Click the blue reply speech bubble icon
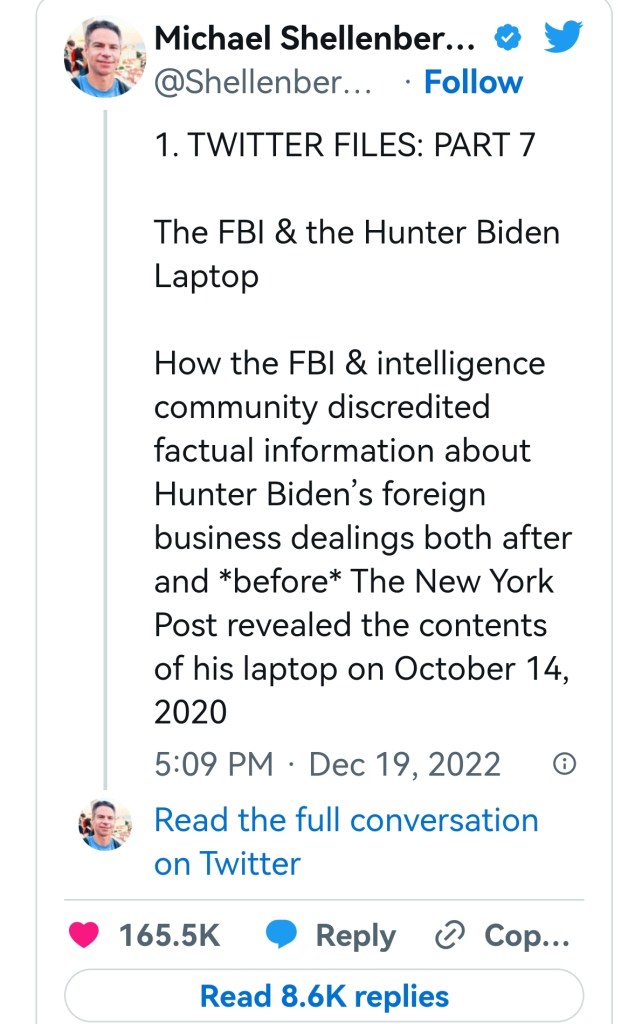Screen dimensions: 642x1024 (x=282, y=936)
